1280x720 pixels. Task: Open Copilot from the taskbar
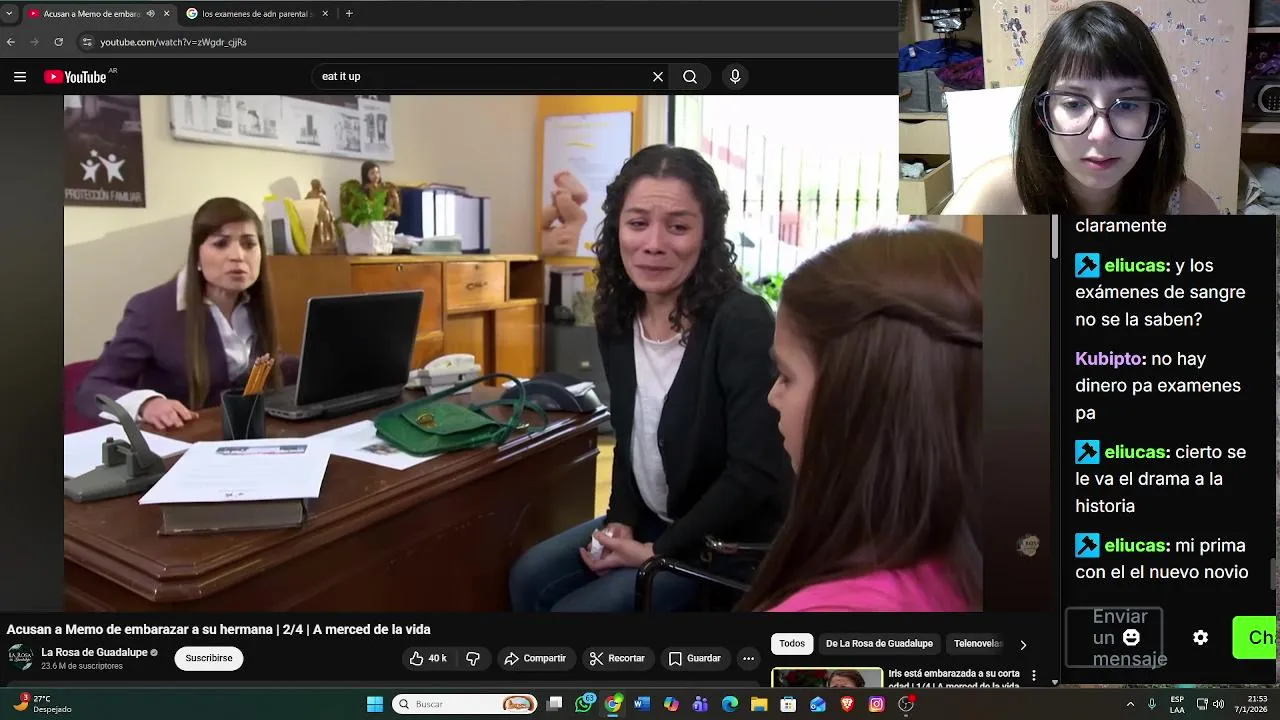pos(671,704)
